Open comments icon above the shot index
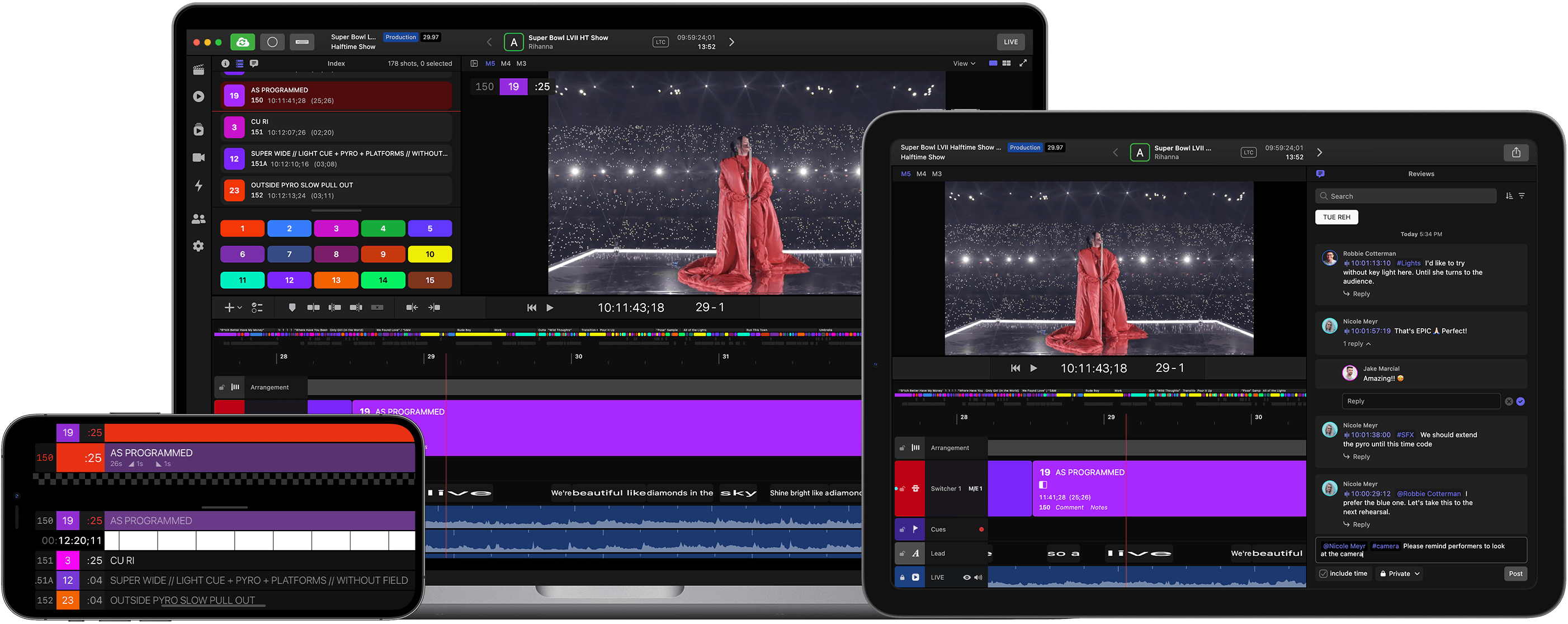The width and height of the screenshot is (1568, 624). point(254,63)
